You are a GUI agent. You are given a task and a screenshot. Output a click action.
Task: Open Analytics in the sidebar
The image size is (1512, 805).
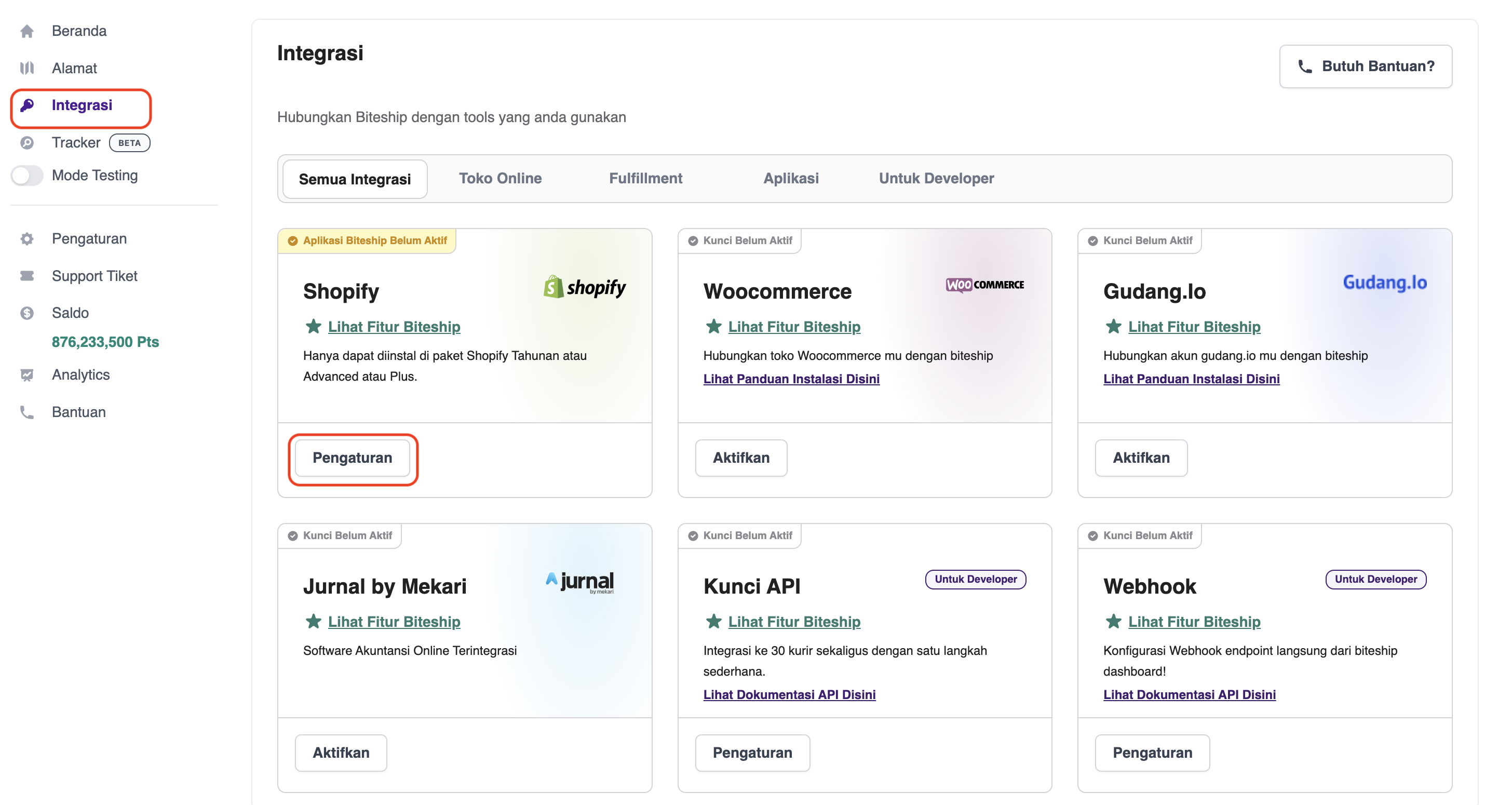pyautogui.click(x=80, y=374)
